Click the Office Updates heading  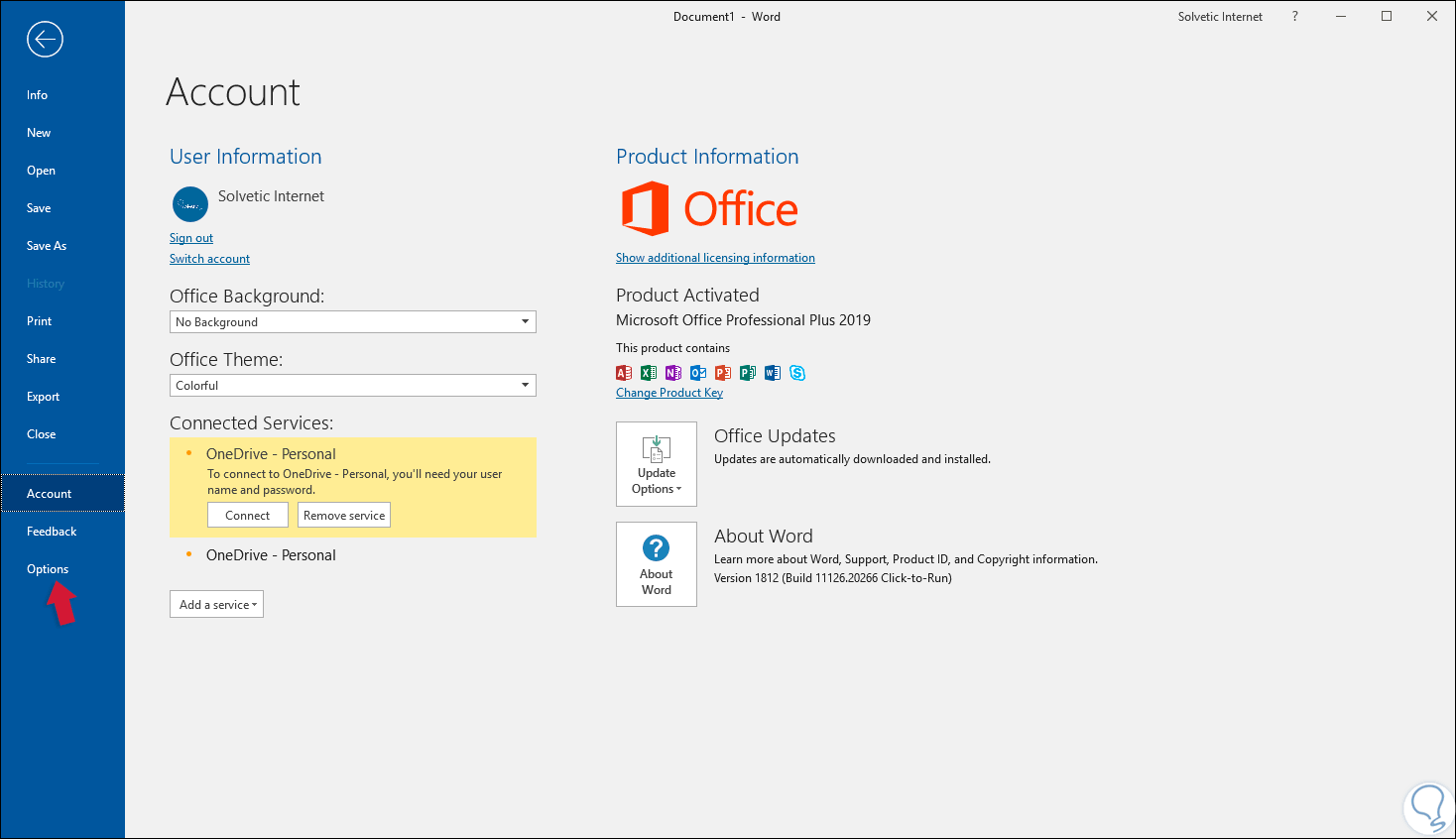tap(775, 436)
